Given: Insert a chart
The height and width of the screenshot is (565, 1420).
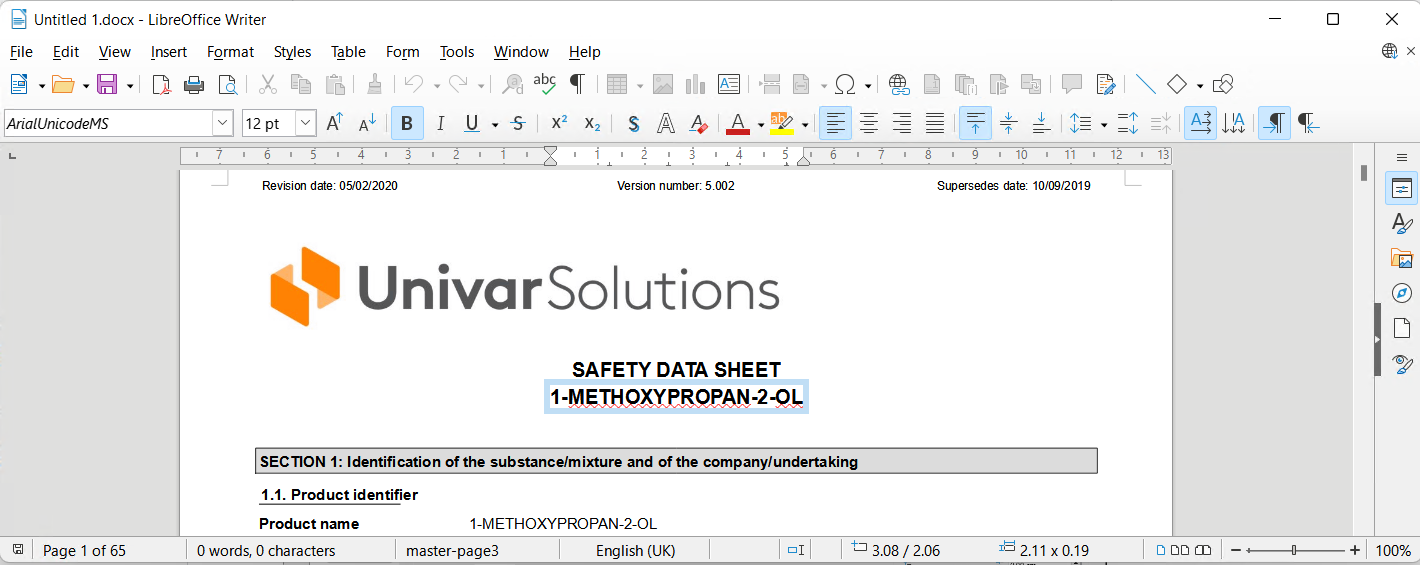Looking at the screenshot, I should pyautogui.click(x=696, y=84).
